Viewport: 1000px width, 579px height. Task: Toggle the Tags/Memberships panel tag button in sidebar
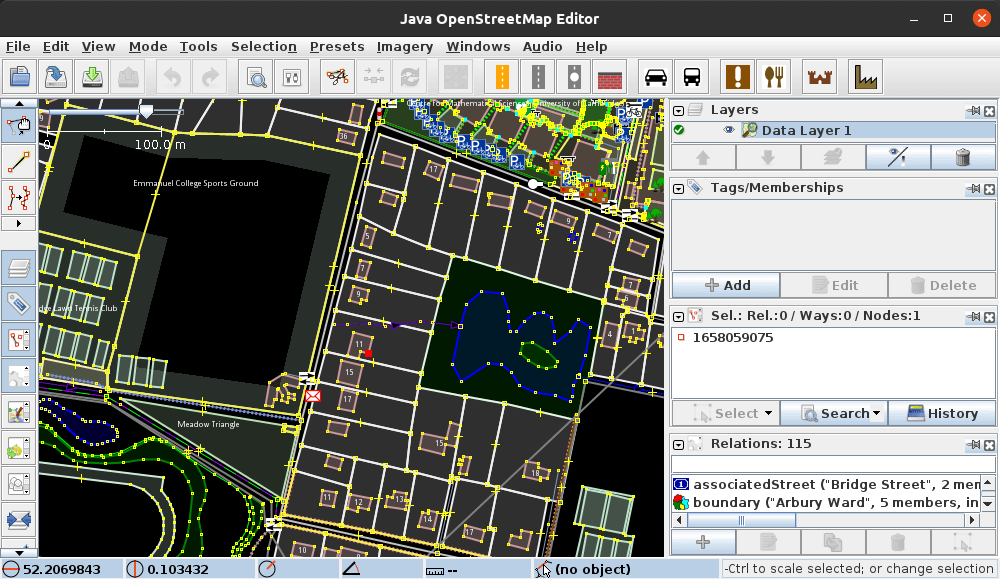point(19,304)
